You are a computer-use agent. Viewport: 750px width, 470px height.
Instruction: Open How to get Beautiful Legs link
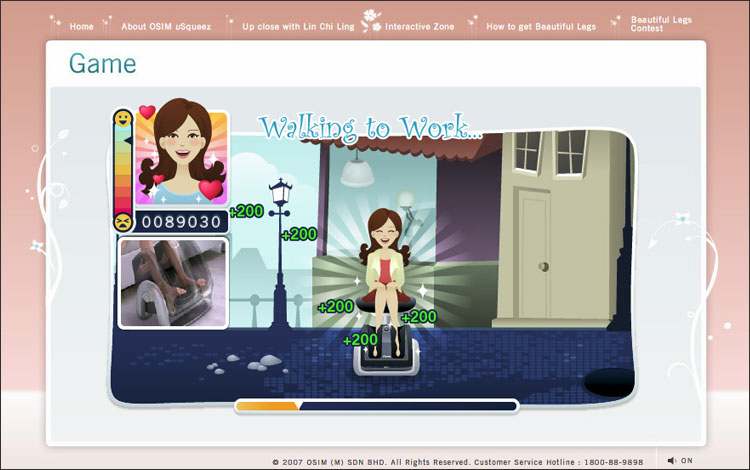(x=540, y=27)
